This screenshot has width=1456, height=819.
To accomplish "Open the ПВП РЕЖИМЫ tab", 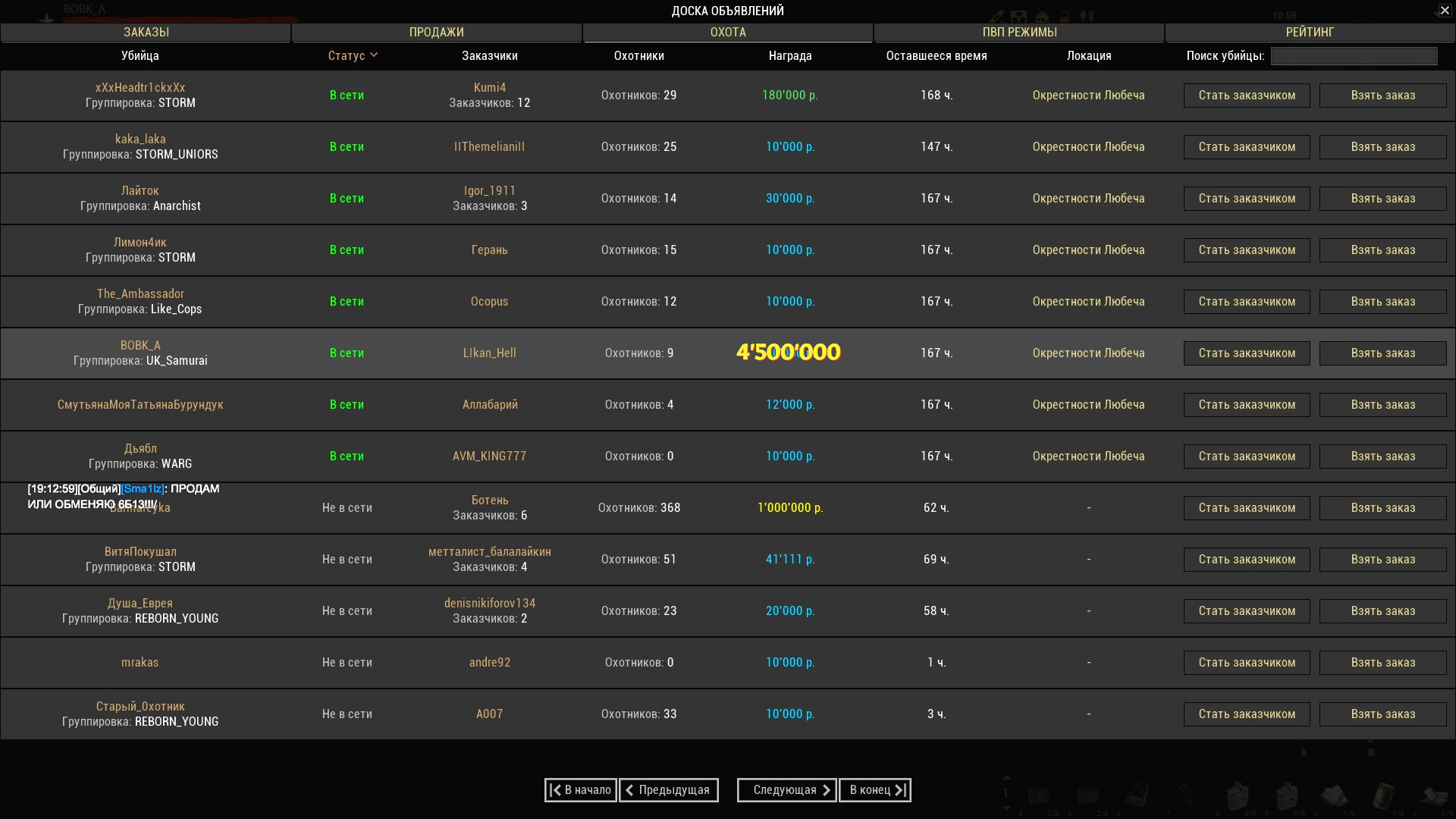I will [1018, 32].
